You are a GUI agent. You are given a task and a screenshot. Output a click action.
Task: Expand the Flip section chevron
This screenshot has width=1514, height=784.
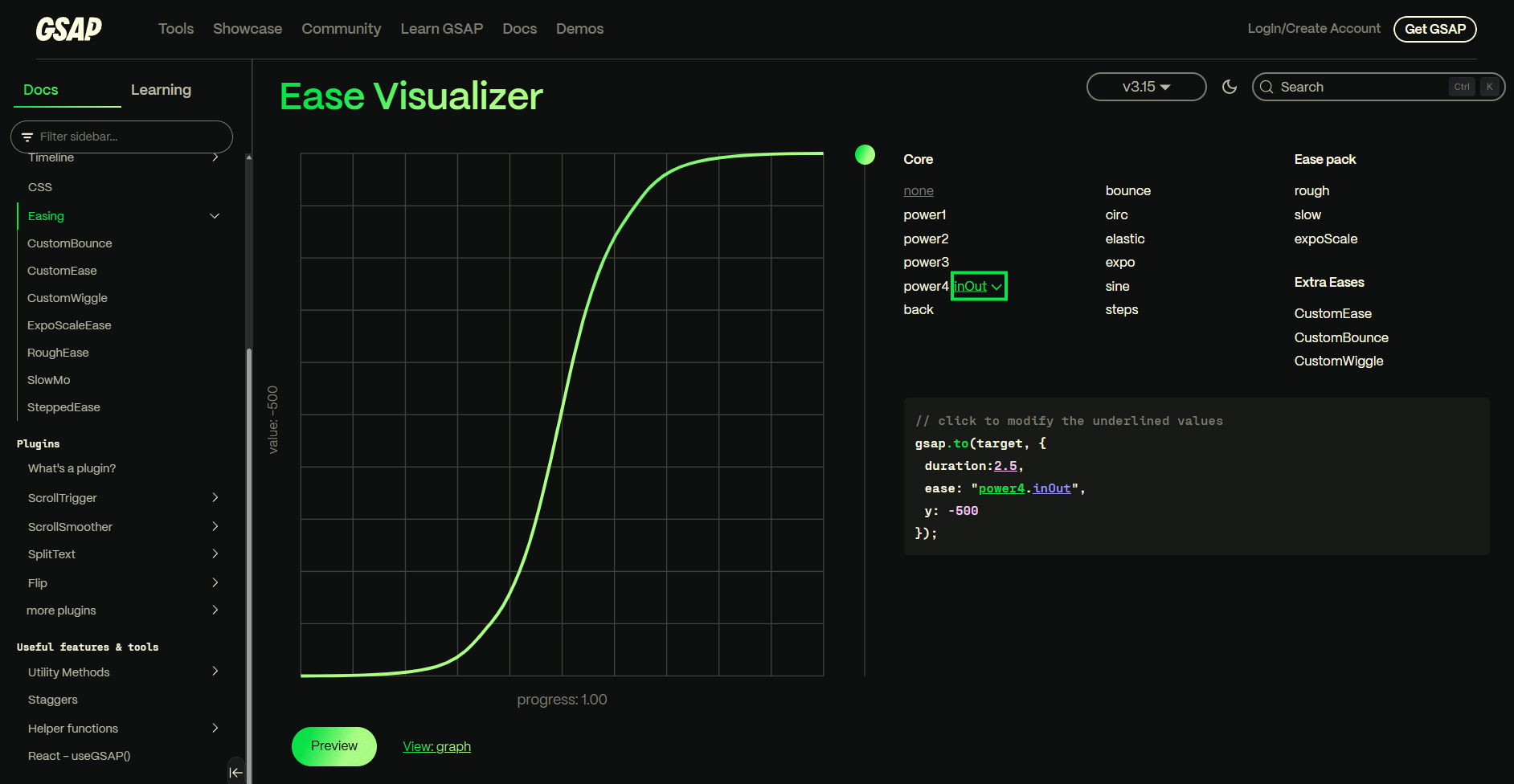[x=215, y=583]
